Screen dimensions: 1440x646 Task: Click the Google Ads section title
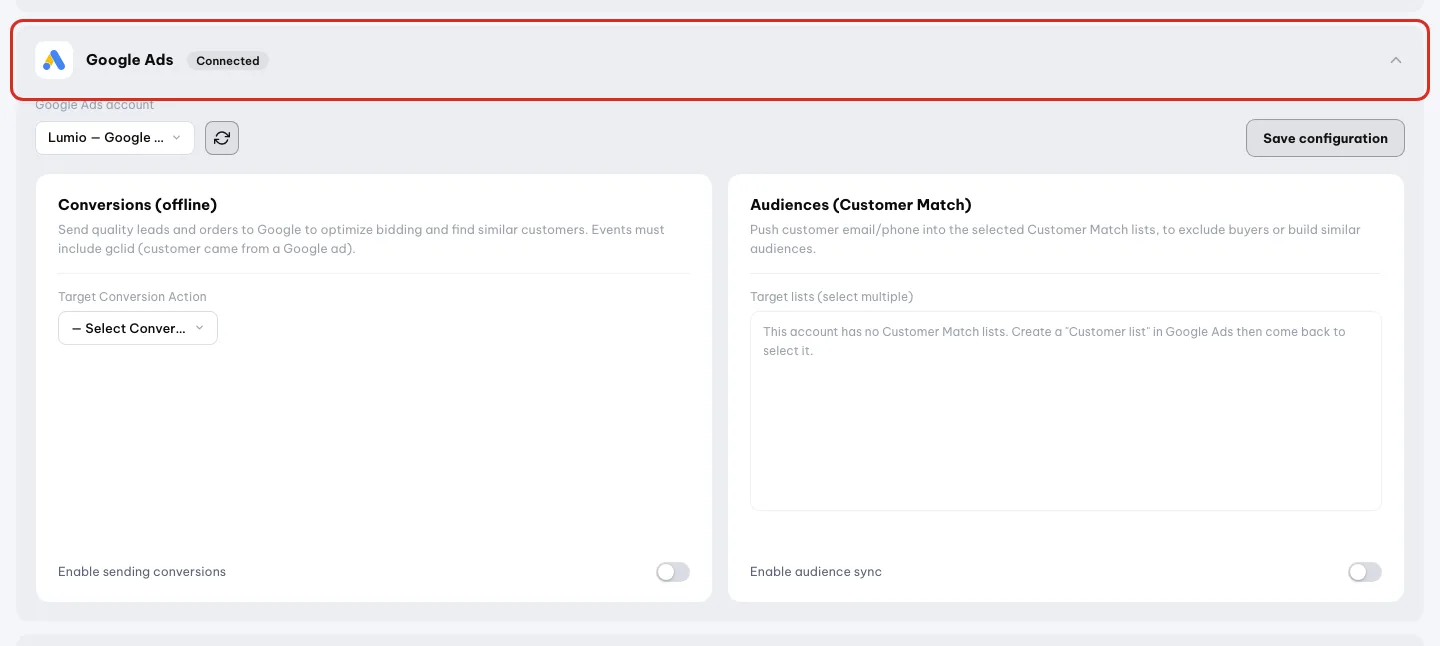(x=130, y=60)
